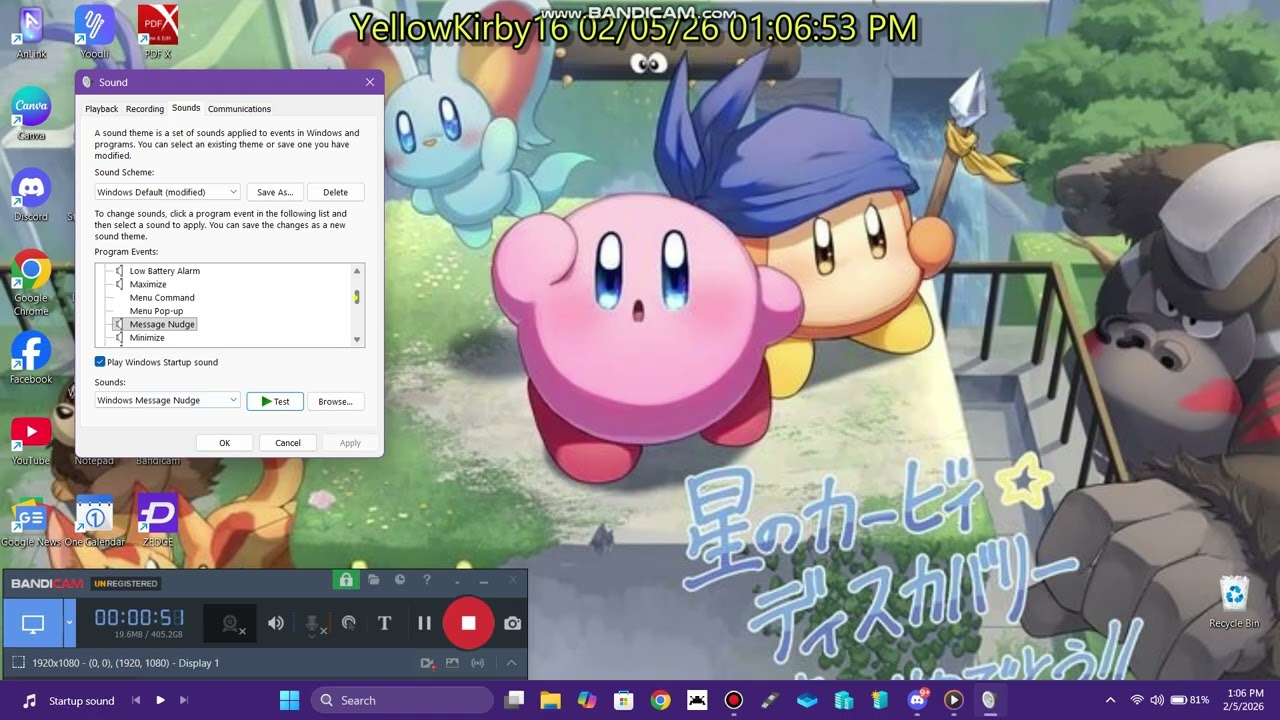This screenshot has width=1280, height=720.
Task: Open the Discord desktop shortcut
Action: point(31,193)
